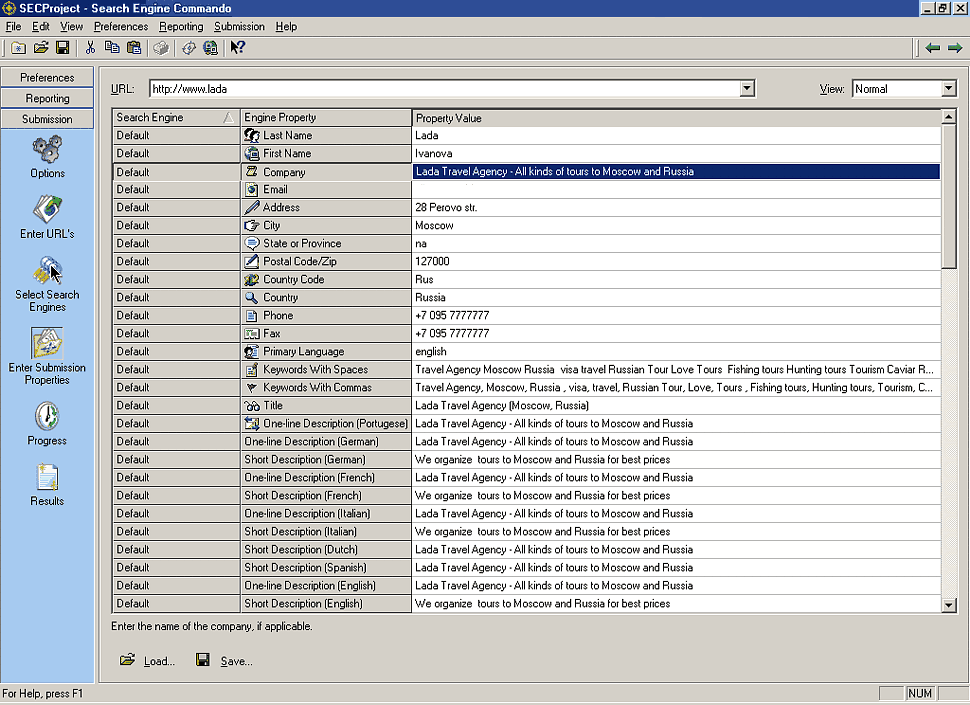Select the Company value cell
Viewport: 970px width, 705px height.
point(676,171)
